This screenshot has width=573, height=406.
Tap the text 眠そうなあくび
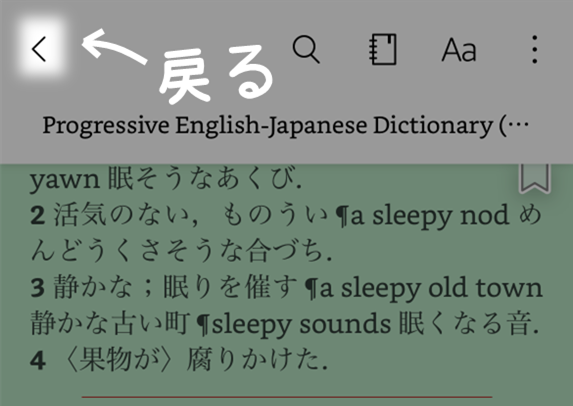[x=202, y=179]
